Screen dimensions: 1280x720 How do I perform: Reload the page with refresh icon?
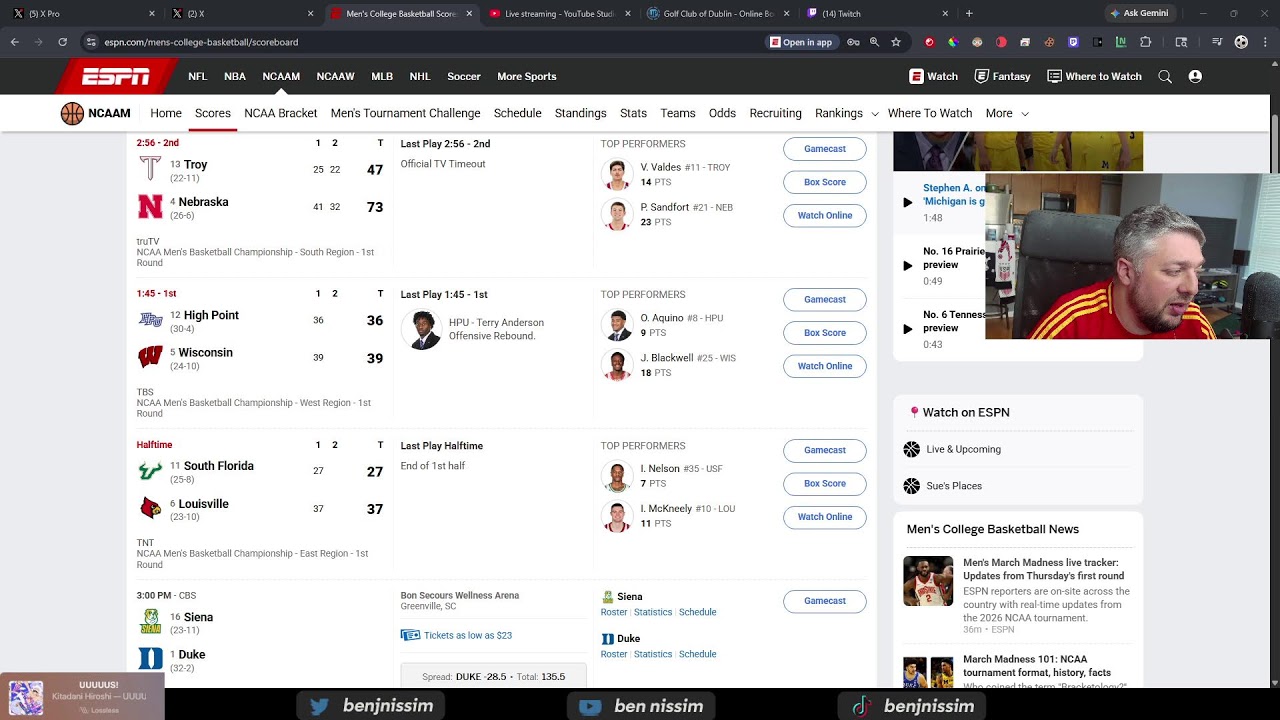62,42
